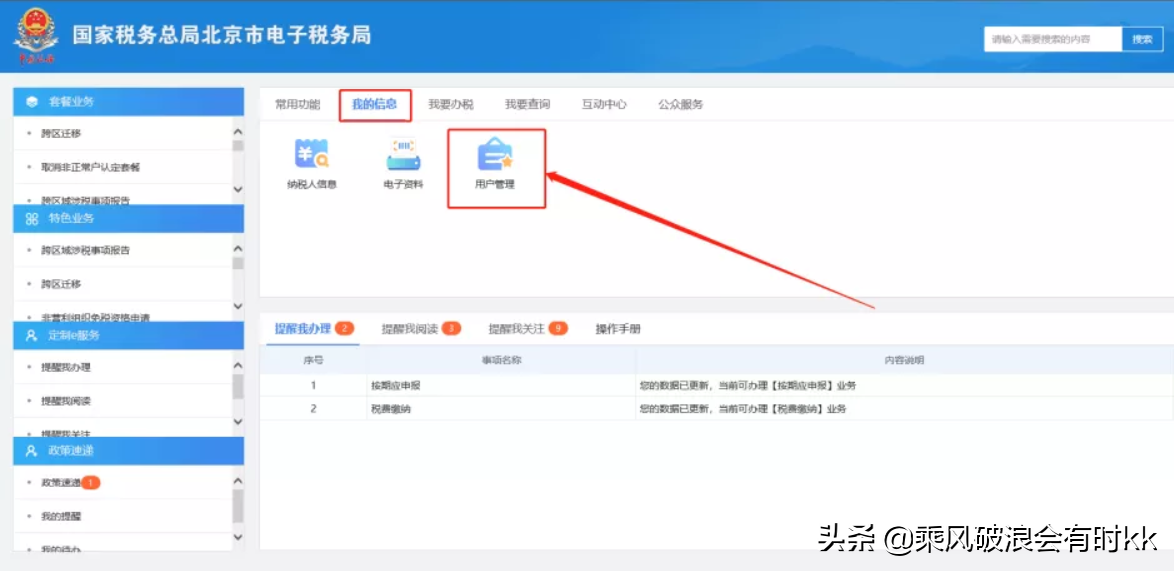Image resolution: width=1174 pixels, height=571 pixels.
Task: Click the 事项名称 column header
Action: point(501,360)
